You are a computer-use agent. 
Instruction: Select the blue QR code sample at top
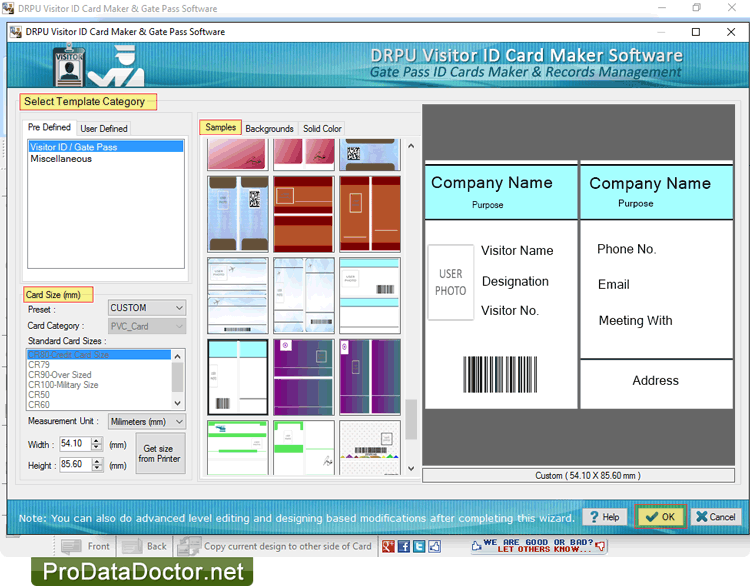[370, 155]
